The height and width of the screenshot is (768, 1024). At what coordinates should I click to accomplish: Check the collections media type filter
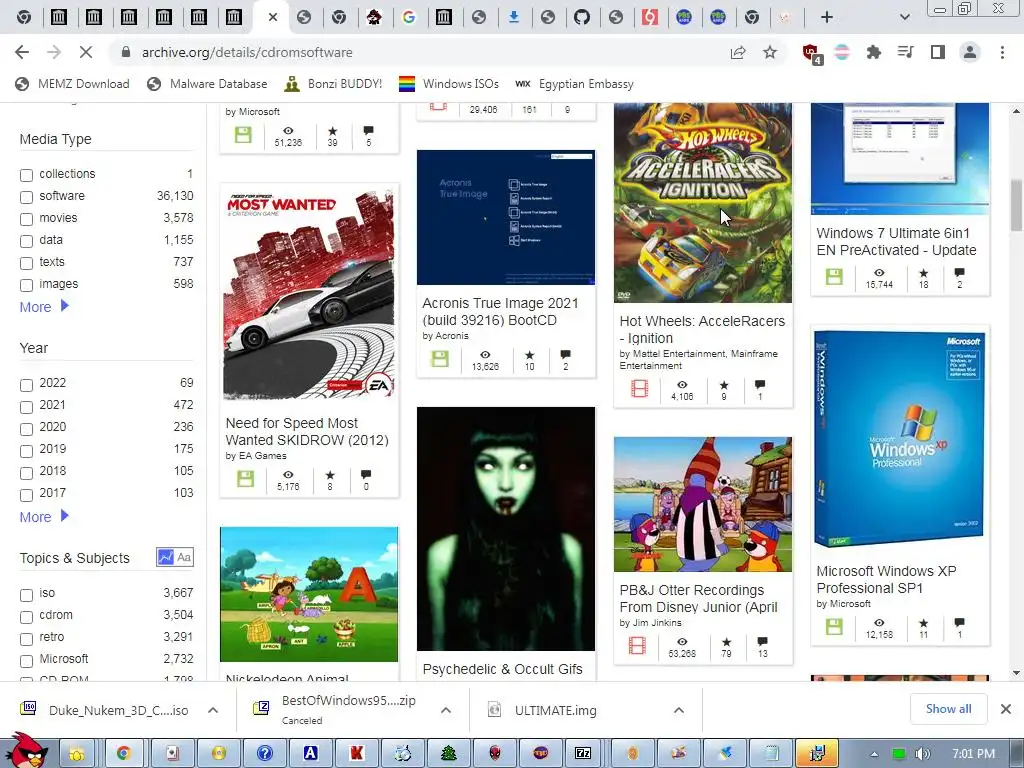pyautogui.click(x=26, y=175)
